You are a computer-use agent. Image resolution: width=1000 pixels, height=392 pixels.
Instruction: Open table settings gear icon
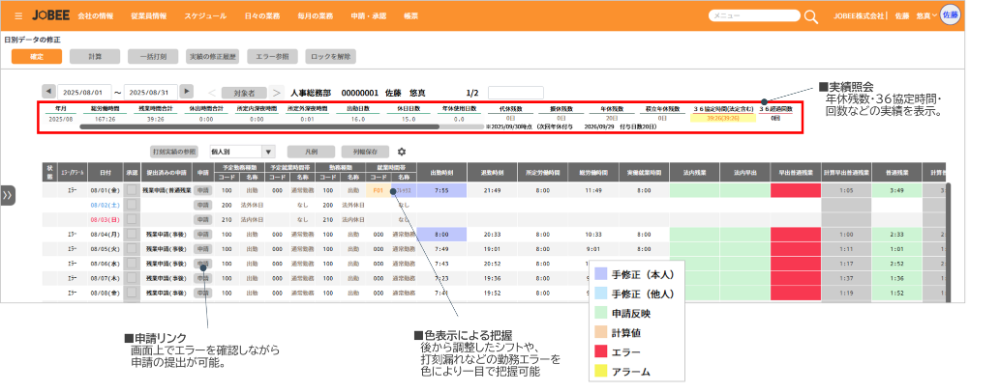coord(401,152)
